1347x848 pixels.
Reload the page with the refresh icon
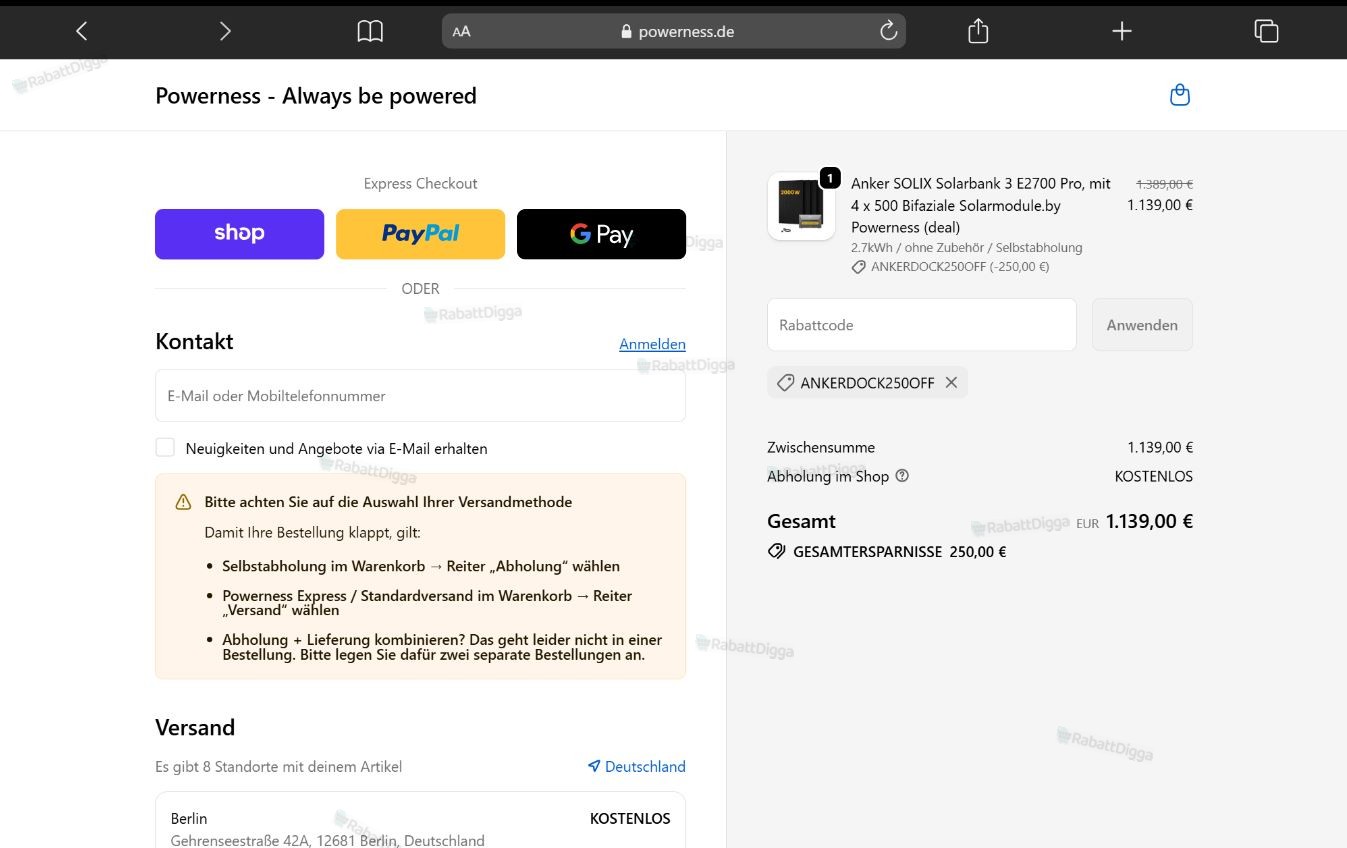tap(888, 31)
